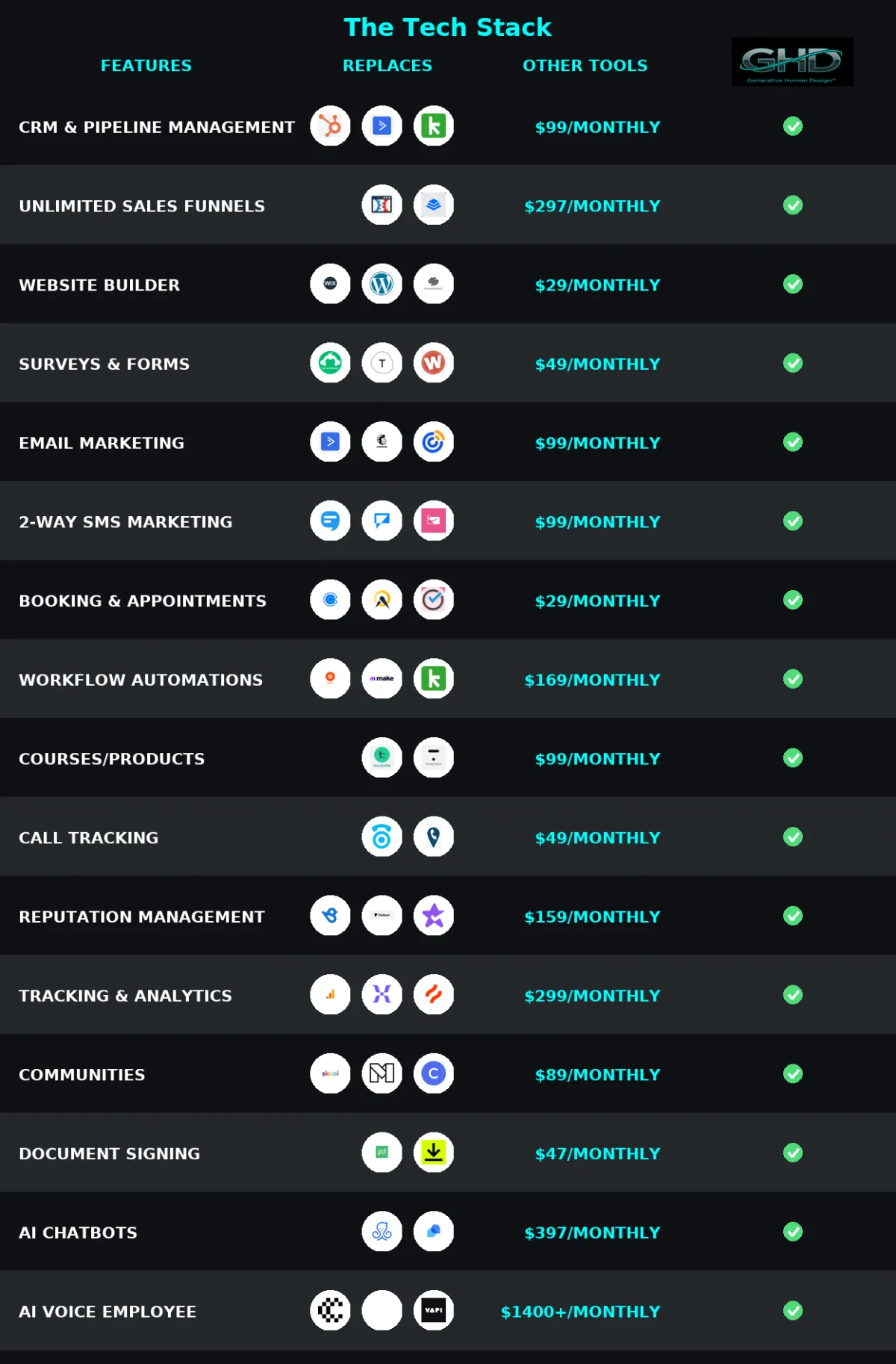
Task: Select the Make icon under Workflow Automations
Action: coord(382,679)
